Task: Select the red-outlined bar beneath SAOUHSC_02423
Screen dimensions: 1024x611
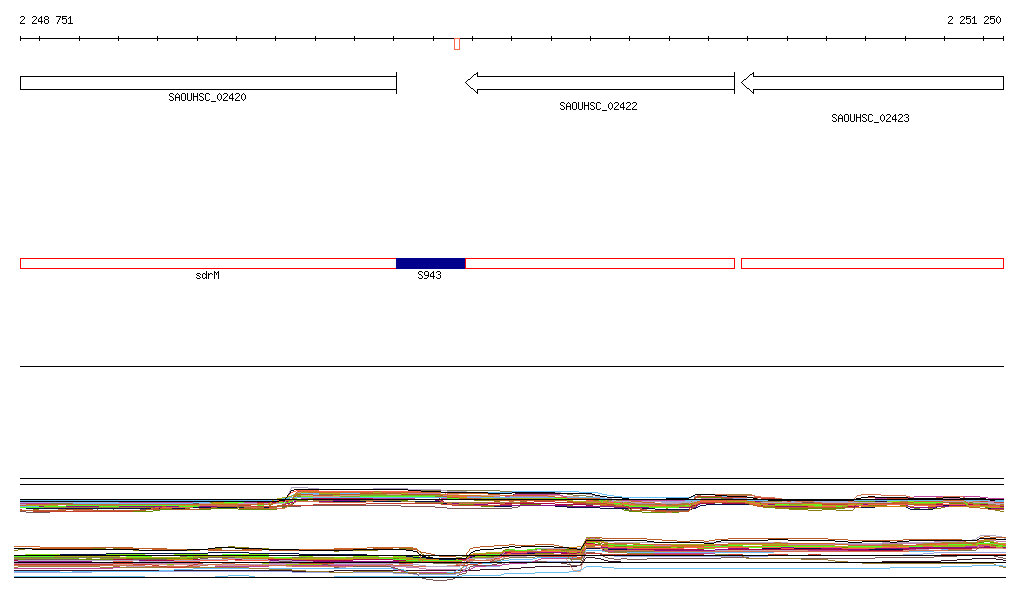Action: [x=872, y=264]
